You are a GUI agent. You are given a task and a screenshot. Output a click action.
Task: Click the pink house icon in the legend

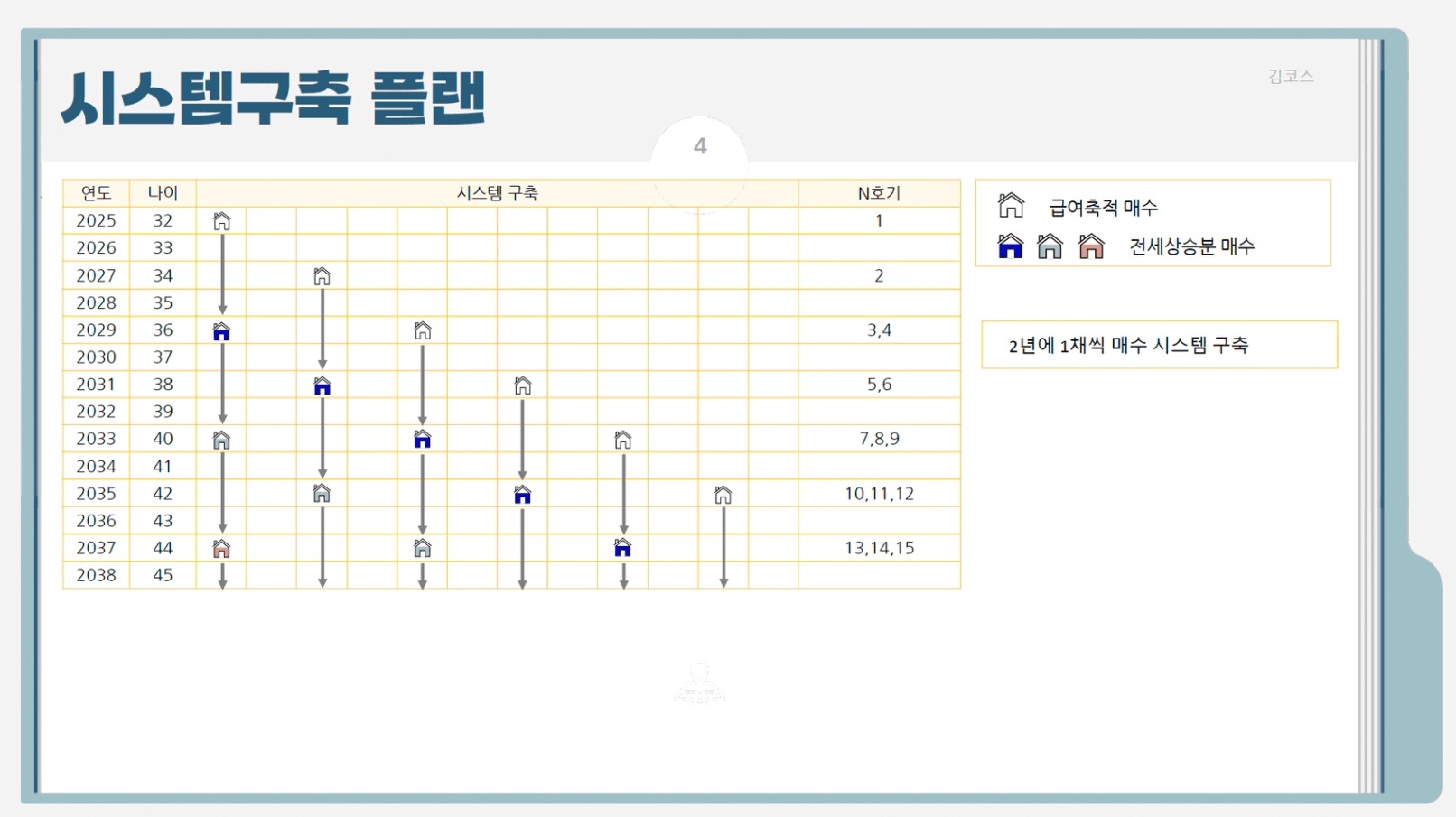click(1091, 246)
